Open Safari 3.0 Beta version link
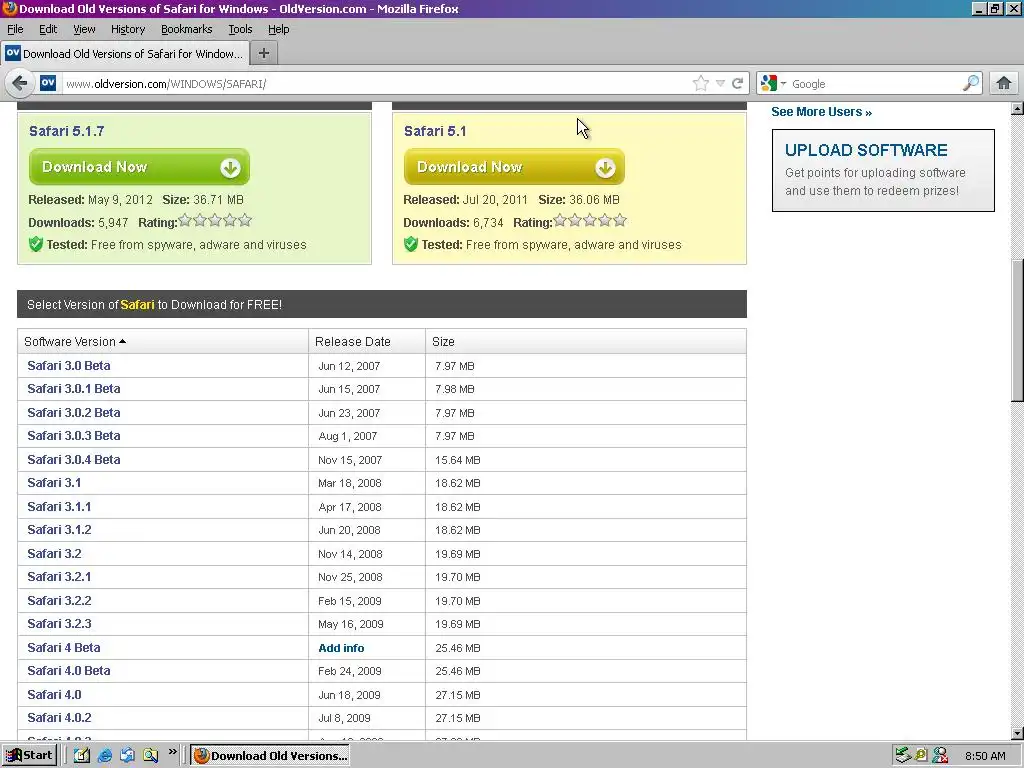 (x=69, y=366)
